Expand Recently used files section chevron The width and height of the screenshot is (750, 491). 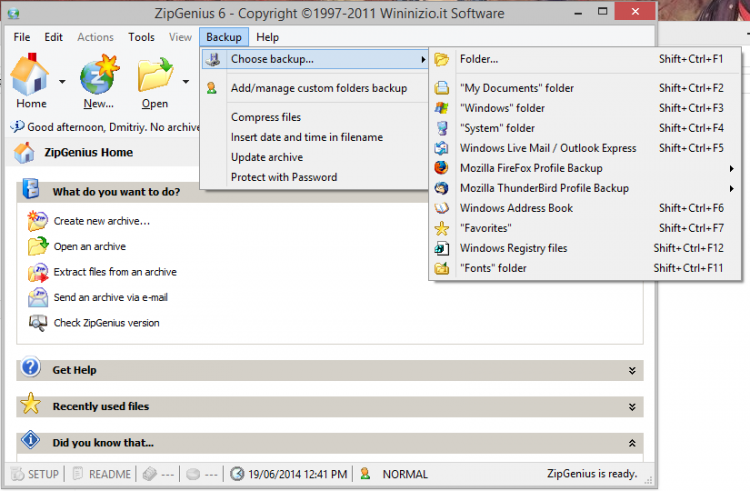click(x=632, y=407)
